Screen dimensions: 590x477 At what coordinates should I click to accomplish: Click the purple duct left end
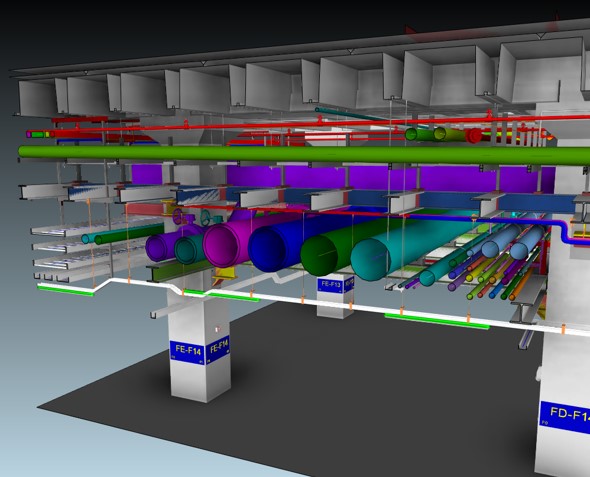click(x=157, y=248)
